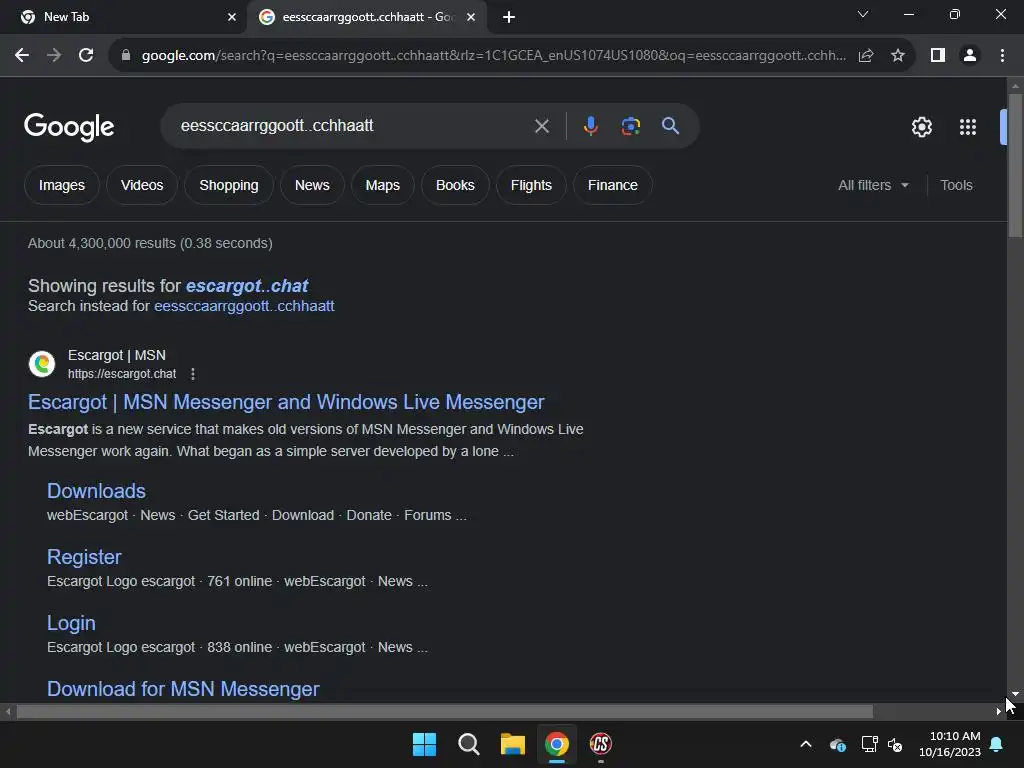The width and height of the screenshot is (1024, 768).
Task: Open the taskbar clock and date
Action: point(950,744)
